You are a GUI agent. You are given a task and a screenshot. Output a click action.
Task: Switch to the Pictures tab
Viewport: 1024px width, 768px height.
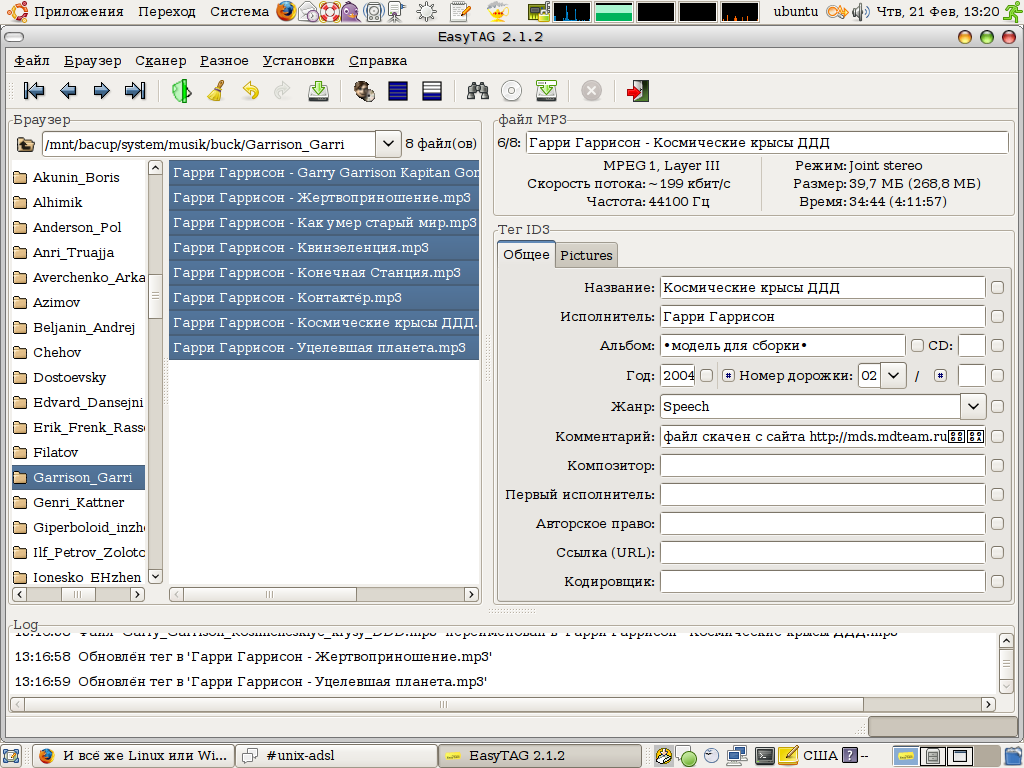pos(586,255)
